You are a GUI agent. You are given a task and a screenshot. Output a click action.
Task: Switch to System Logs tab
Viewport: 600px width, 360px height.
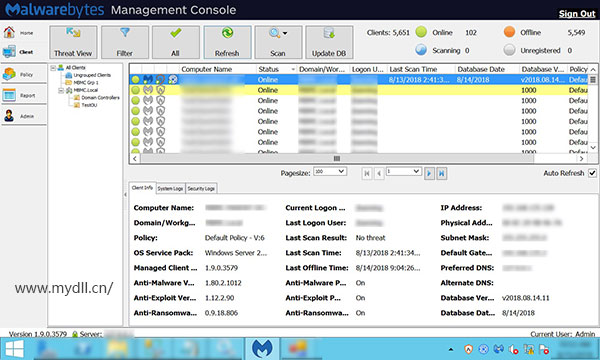pyautogui.click(x=171, y=189)
